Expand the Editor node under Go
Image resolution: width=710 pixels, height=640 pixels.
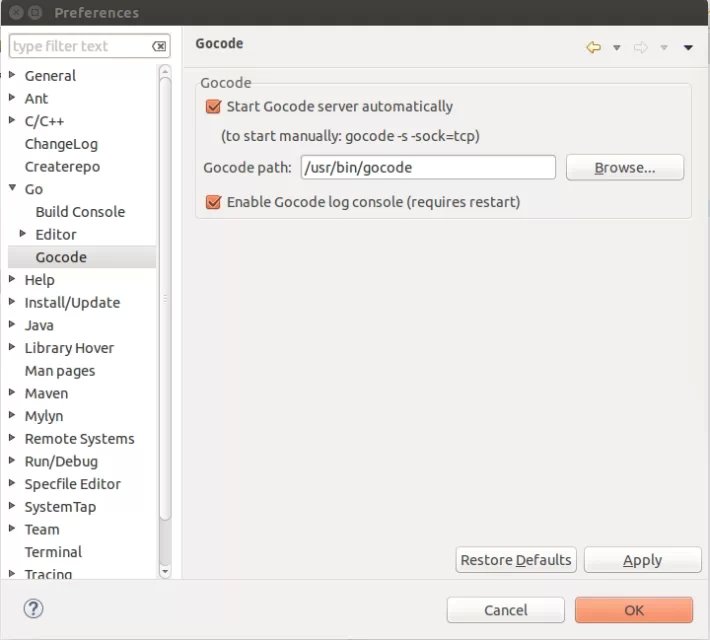23,234
